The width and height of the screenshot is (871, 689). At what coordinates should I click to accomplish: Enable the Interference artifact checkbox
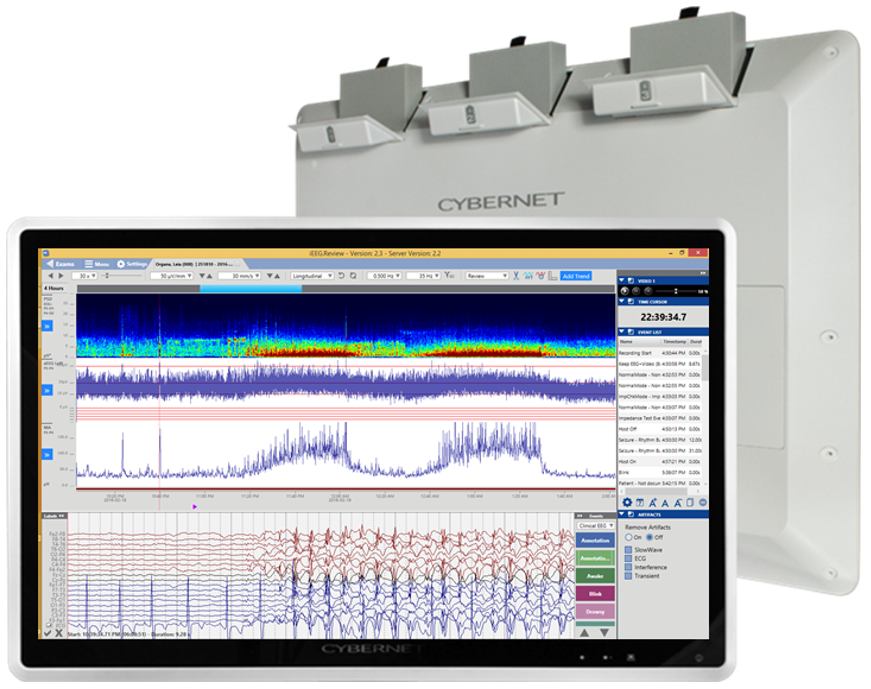coord(628,567)
